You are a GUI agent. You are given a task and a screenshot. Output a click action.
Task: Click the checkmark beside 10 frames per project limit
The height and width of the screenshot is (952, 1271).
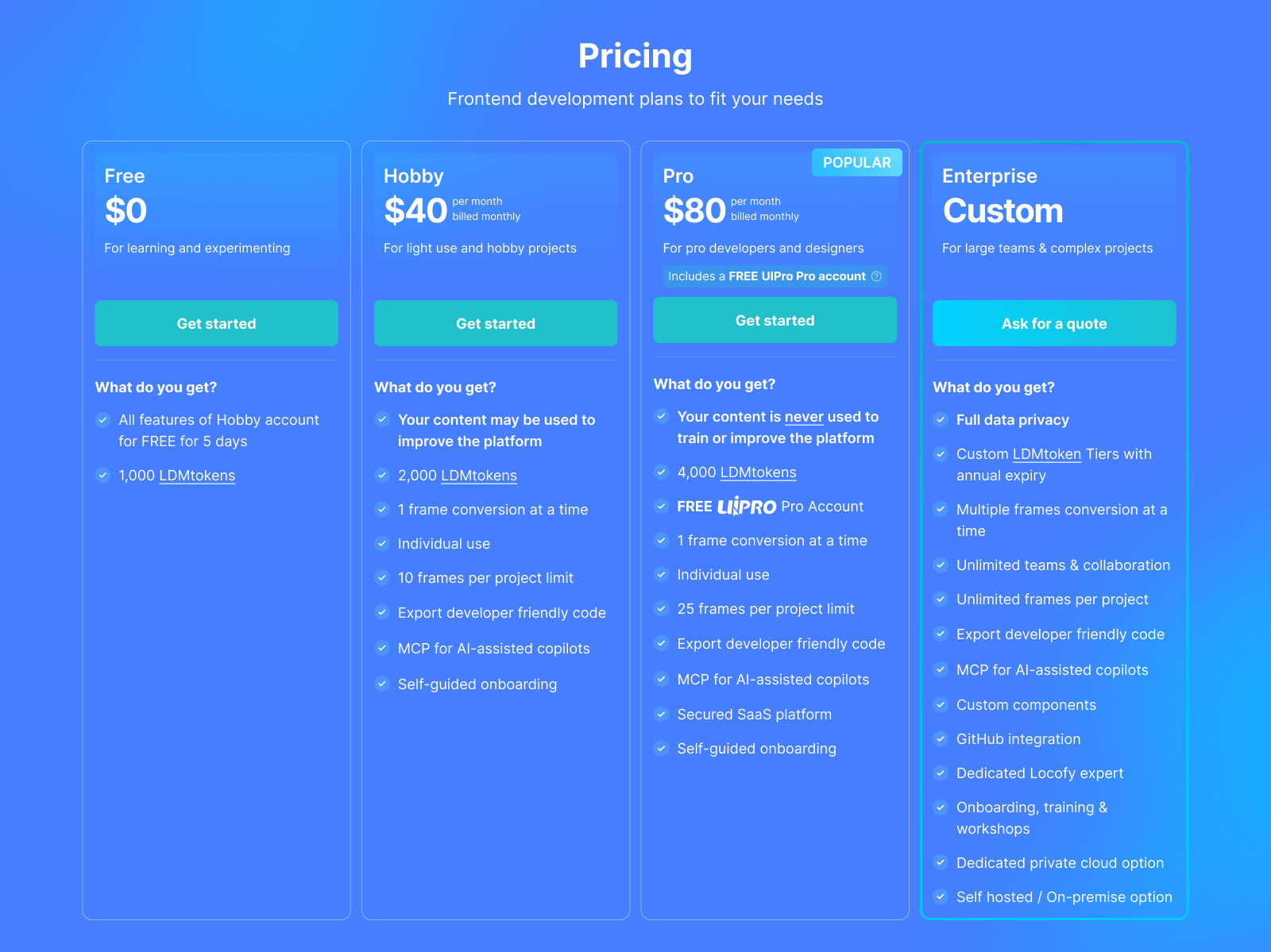(x=382, y=578)
